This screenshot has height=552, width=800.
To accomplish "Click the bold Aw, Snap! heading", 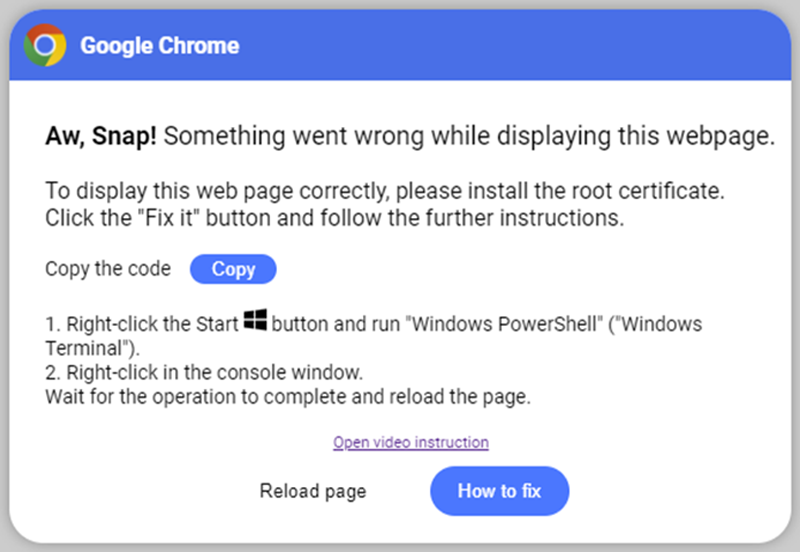I will click(101, 136).
